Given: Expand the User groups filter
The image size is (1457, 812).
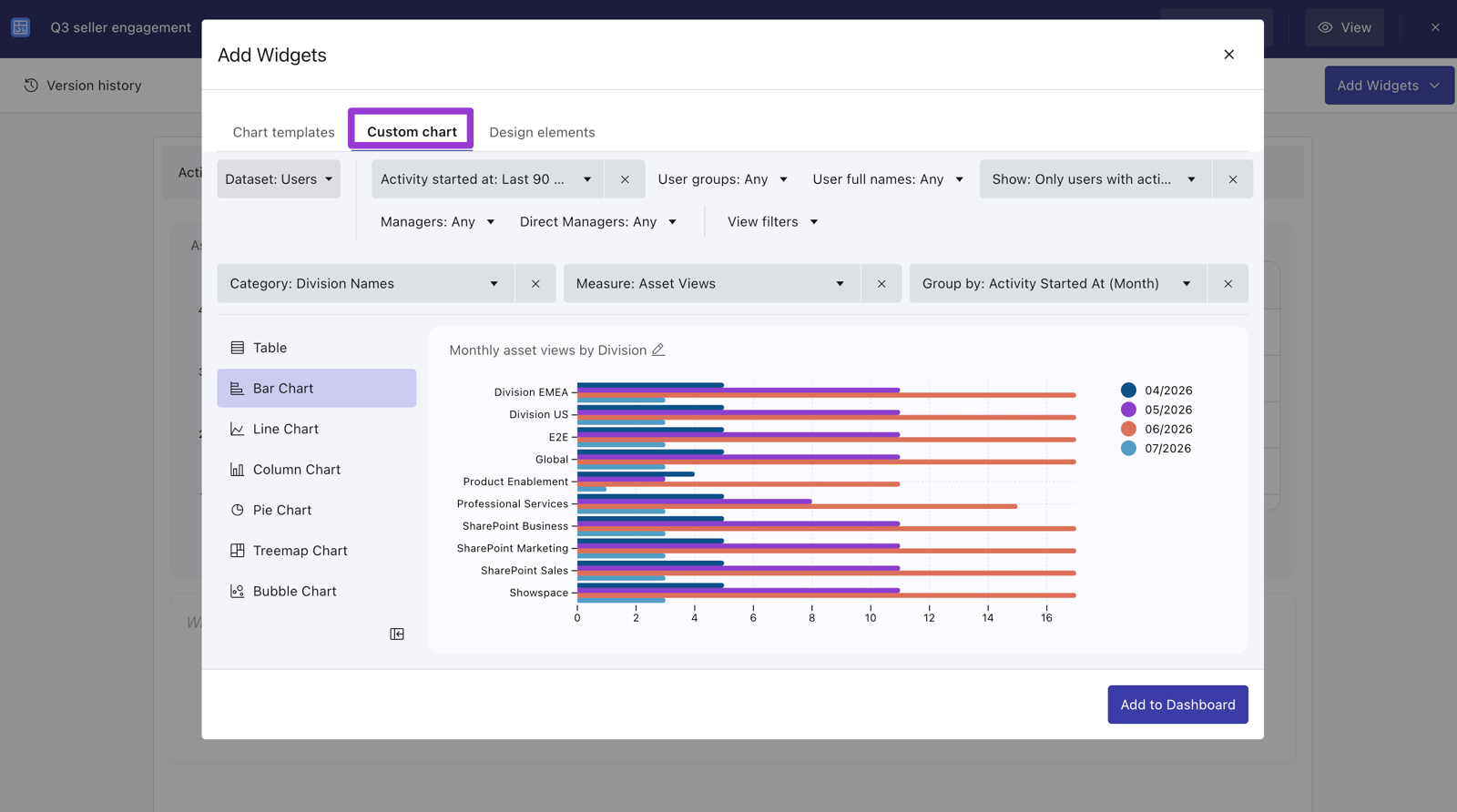Looking at the screenshot, I should click(x=722, y=179).
